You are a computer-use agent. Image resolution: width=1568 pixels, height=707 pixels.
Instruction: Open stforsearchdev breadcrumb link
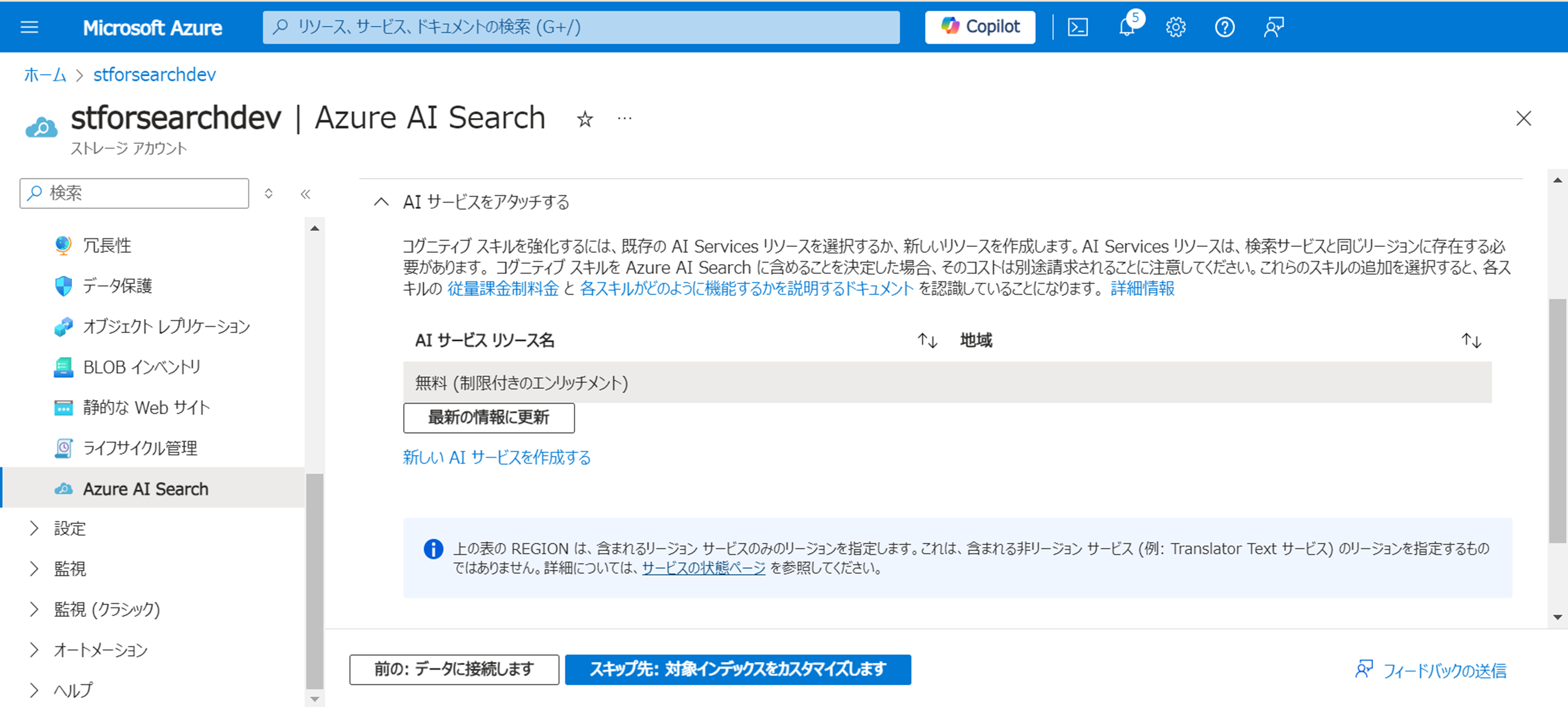tap(155, 74)
